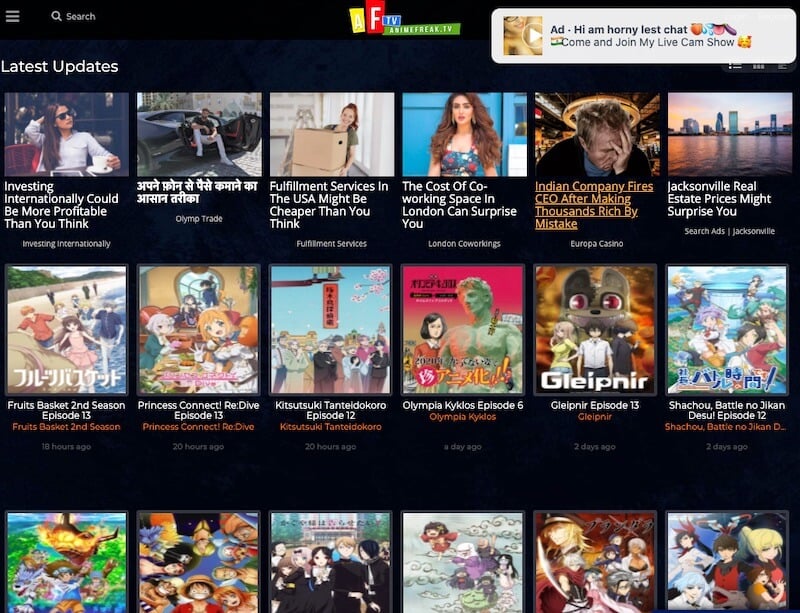Open the Gleipnir poster image
The width and height of the screenshot is (800, 613).
point(595,330)
